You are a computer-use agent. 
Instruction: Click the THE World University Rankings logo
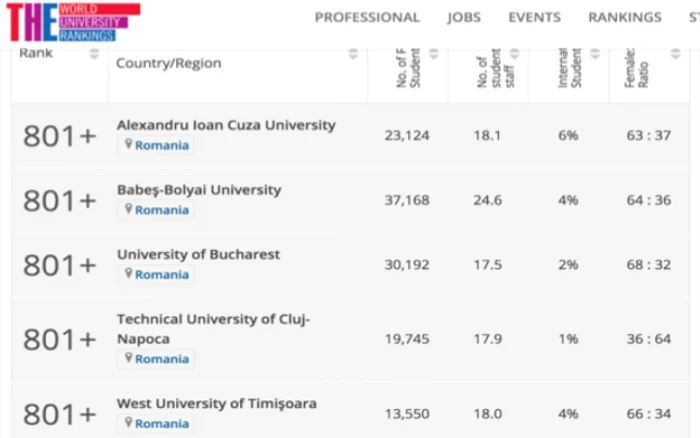coord(73,22)
